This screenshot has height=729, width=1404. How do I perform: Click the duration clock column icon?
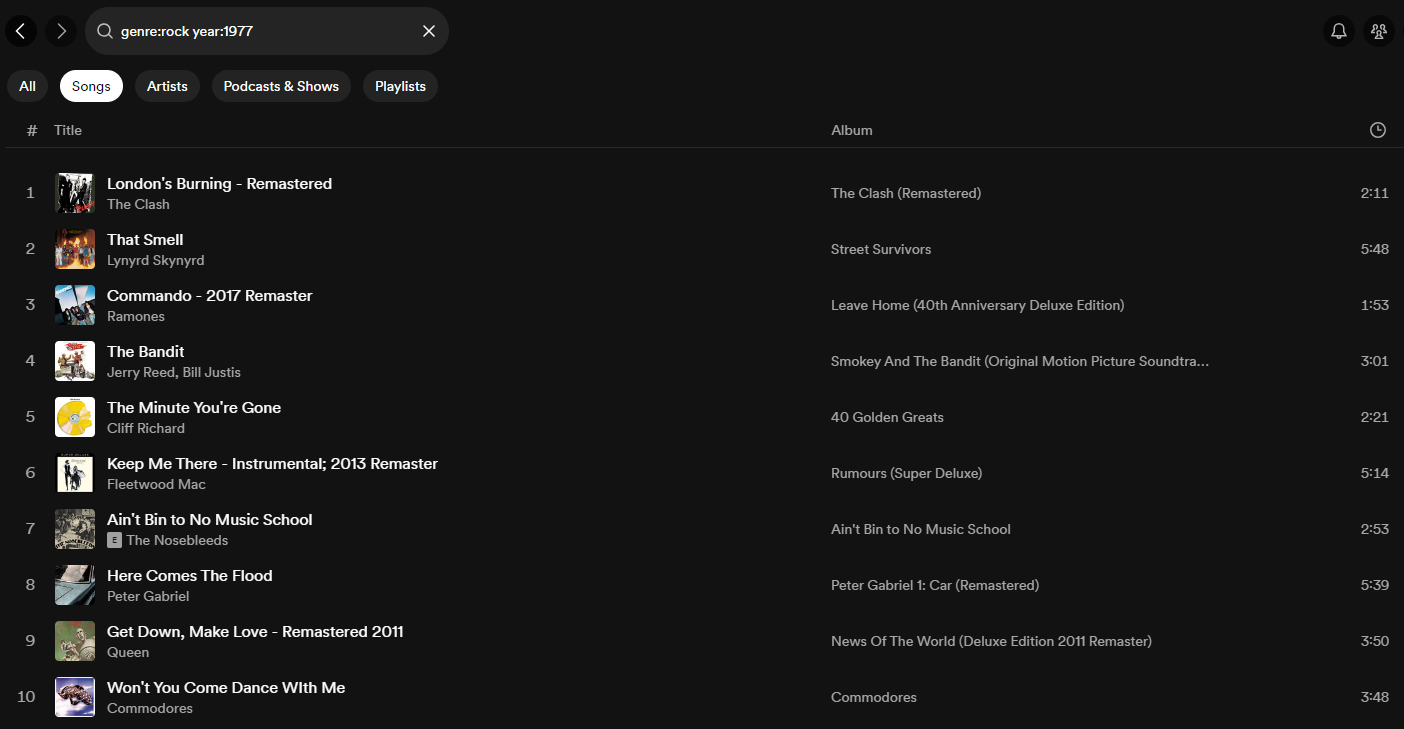tap(1377, 130)
